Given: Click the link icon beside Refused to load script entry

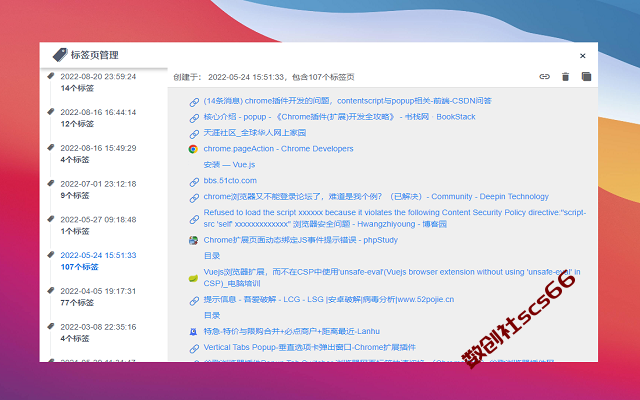Looking at the screenshot, I should 194,220.
